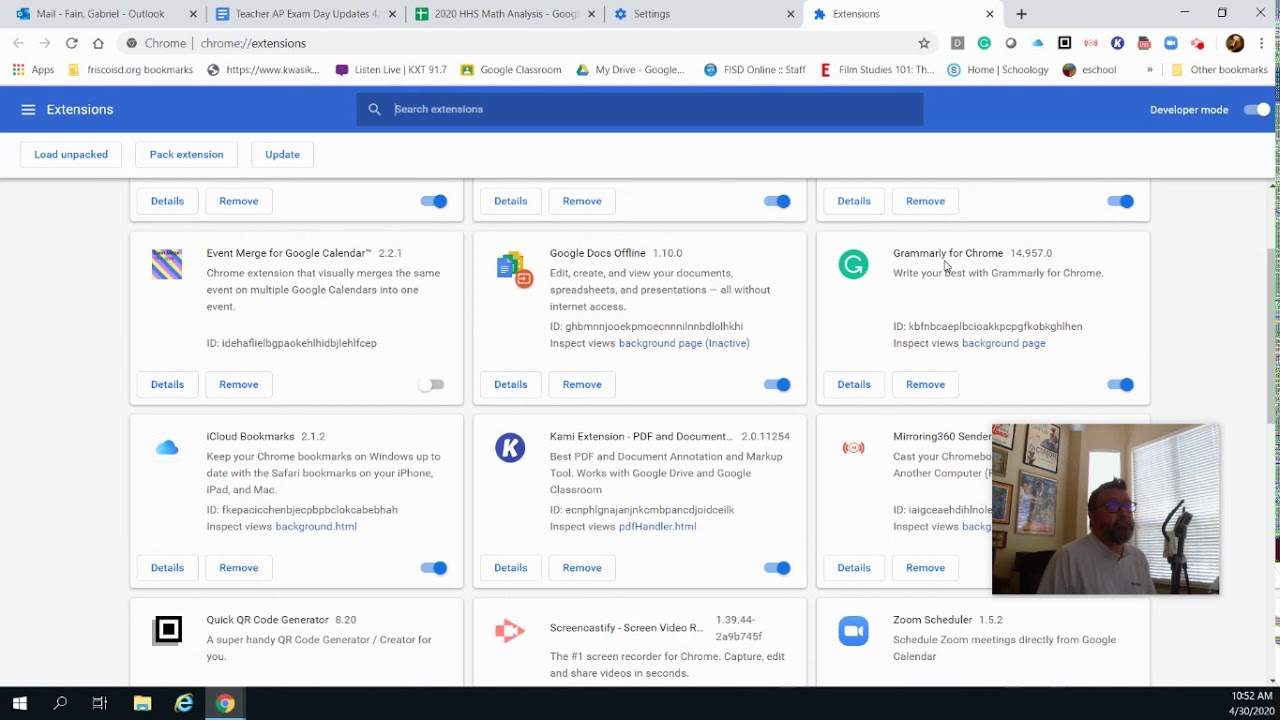The width and height of the screenshot is (1280, 720).
Task: Disable the Google Docs Offline extension
Action: [777, 384]
